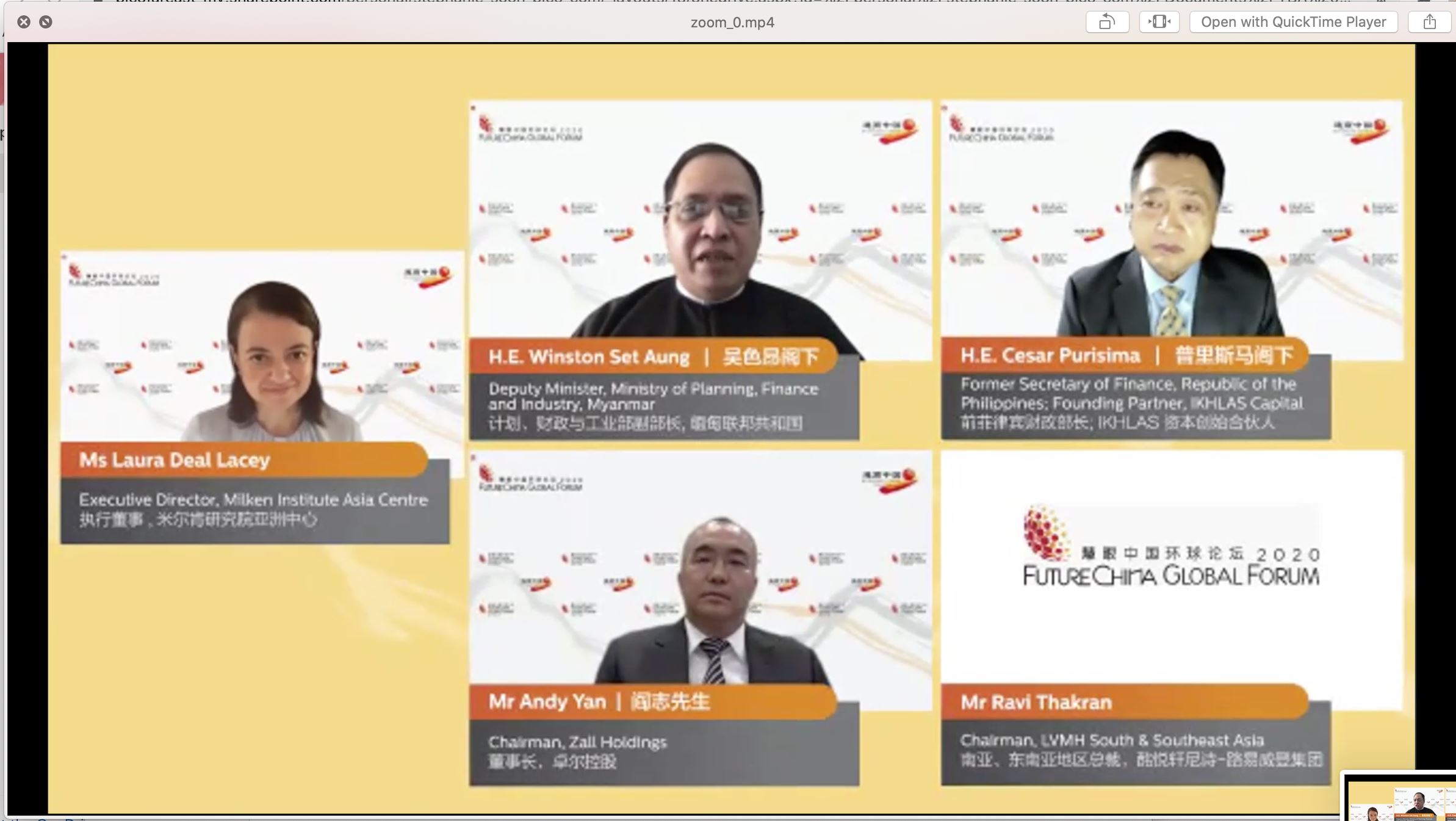Click Chairman, LVMH South & Southeast Asia caption
The width and height of the screenshot is (1456, 821).
pyautogui.click(x=1112, y=740)
